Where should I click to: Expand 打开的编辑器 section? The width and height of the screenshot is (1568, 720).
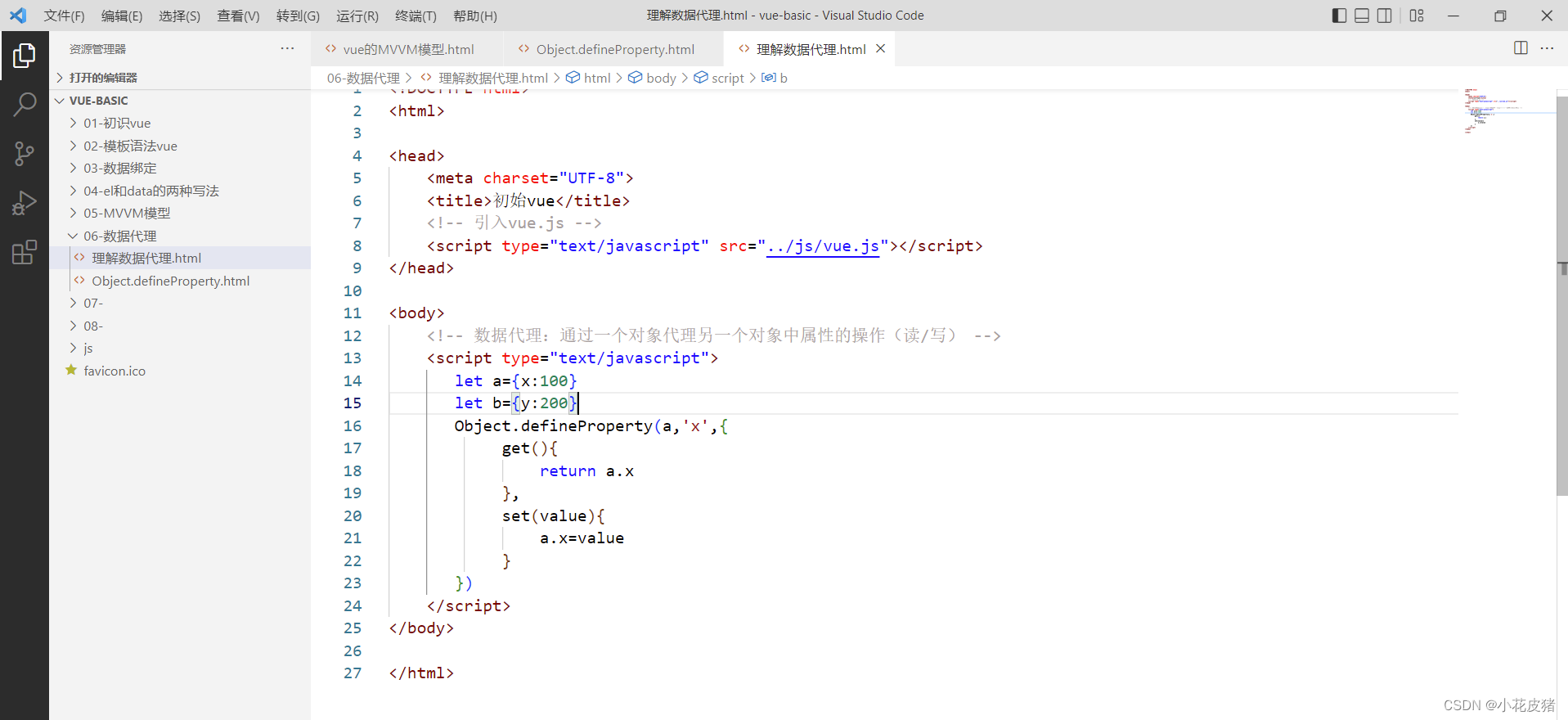pos(180,78)
